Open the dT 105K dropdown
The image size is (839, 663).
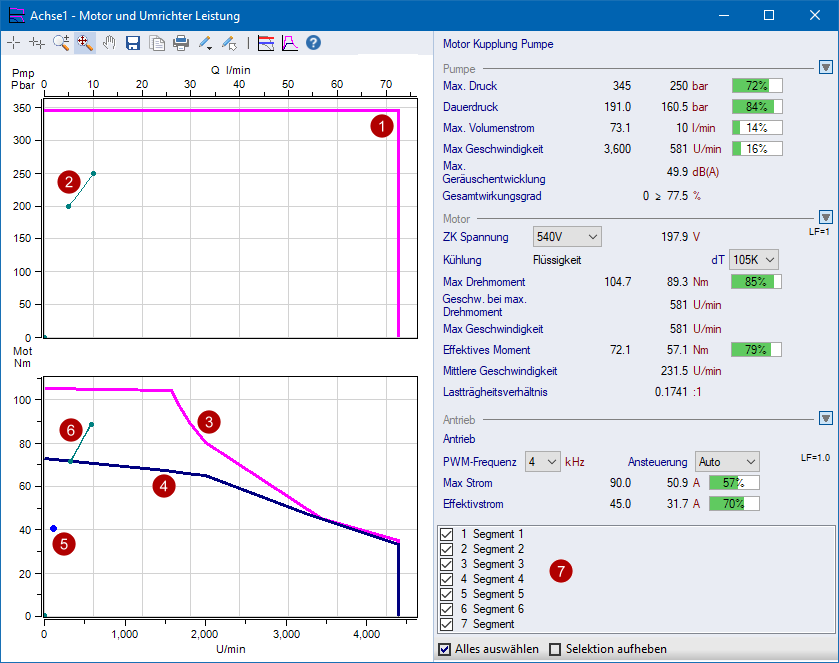(753, 259)
